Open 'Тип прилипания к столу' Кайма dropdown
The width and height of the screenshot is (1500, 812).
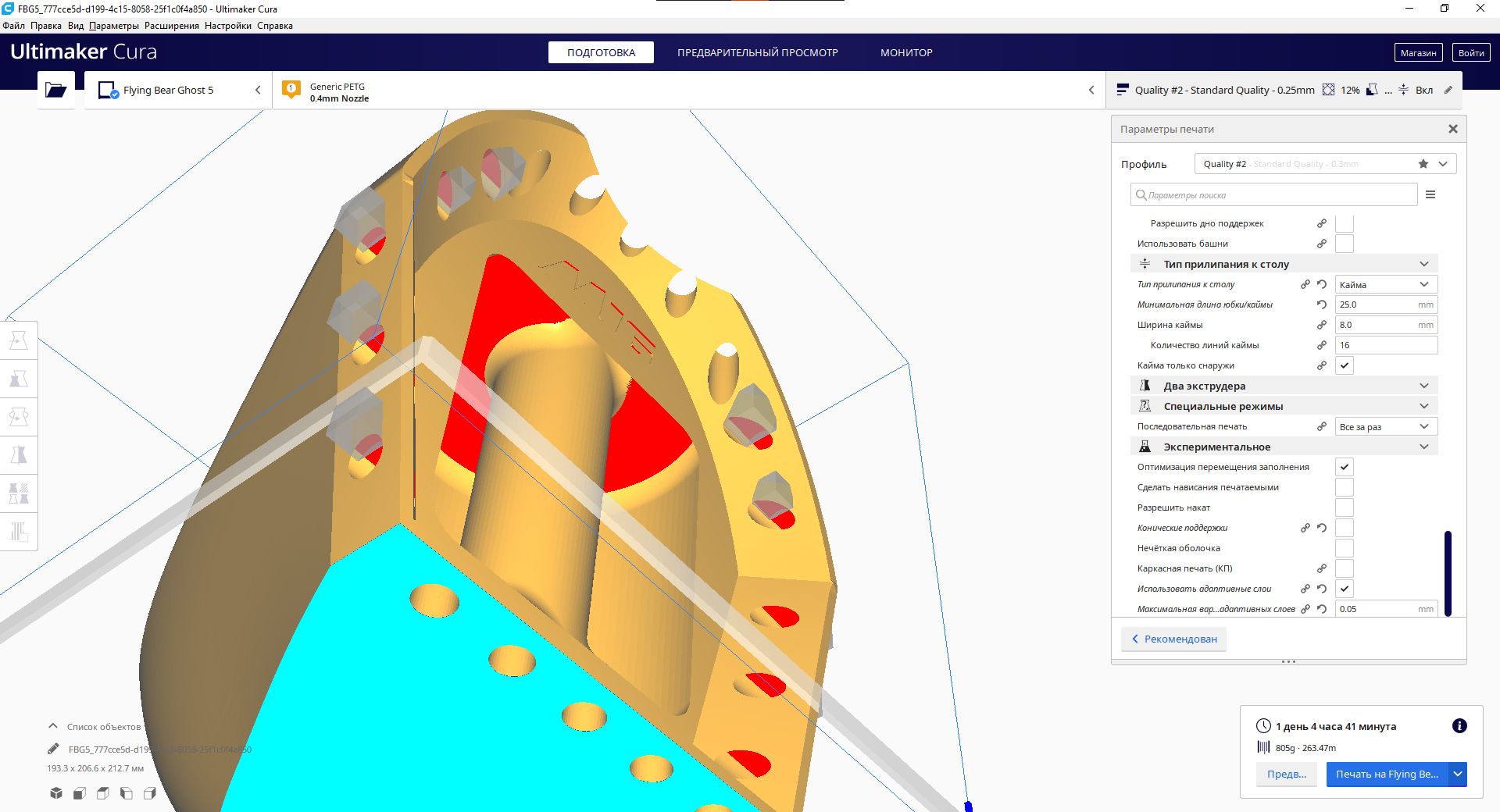click(1386, 284)
